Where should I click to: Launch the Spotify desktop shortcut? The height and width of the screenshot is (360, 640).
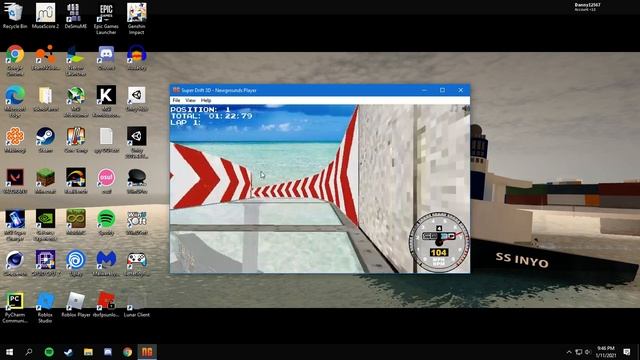point(106,222)
